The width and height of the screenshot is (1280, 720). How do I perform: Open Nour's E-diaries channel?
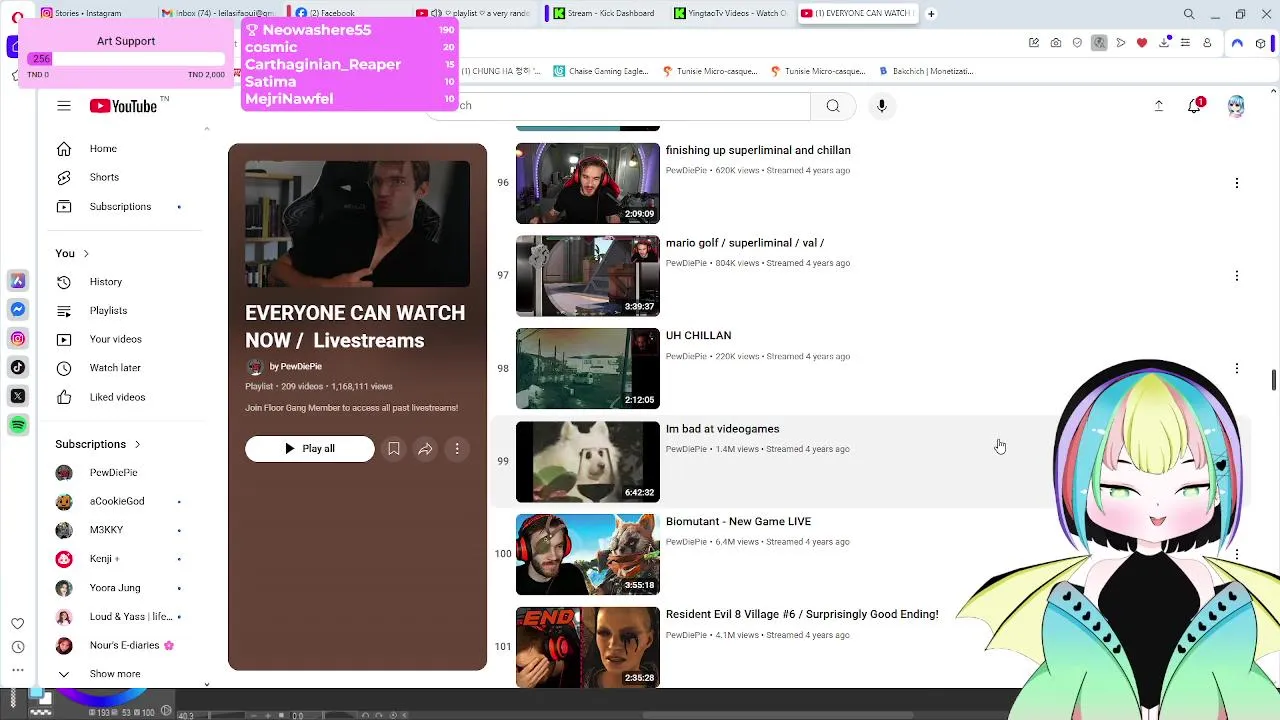click(x=125, y=645)
